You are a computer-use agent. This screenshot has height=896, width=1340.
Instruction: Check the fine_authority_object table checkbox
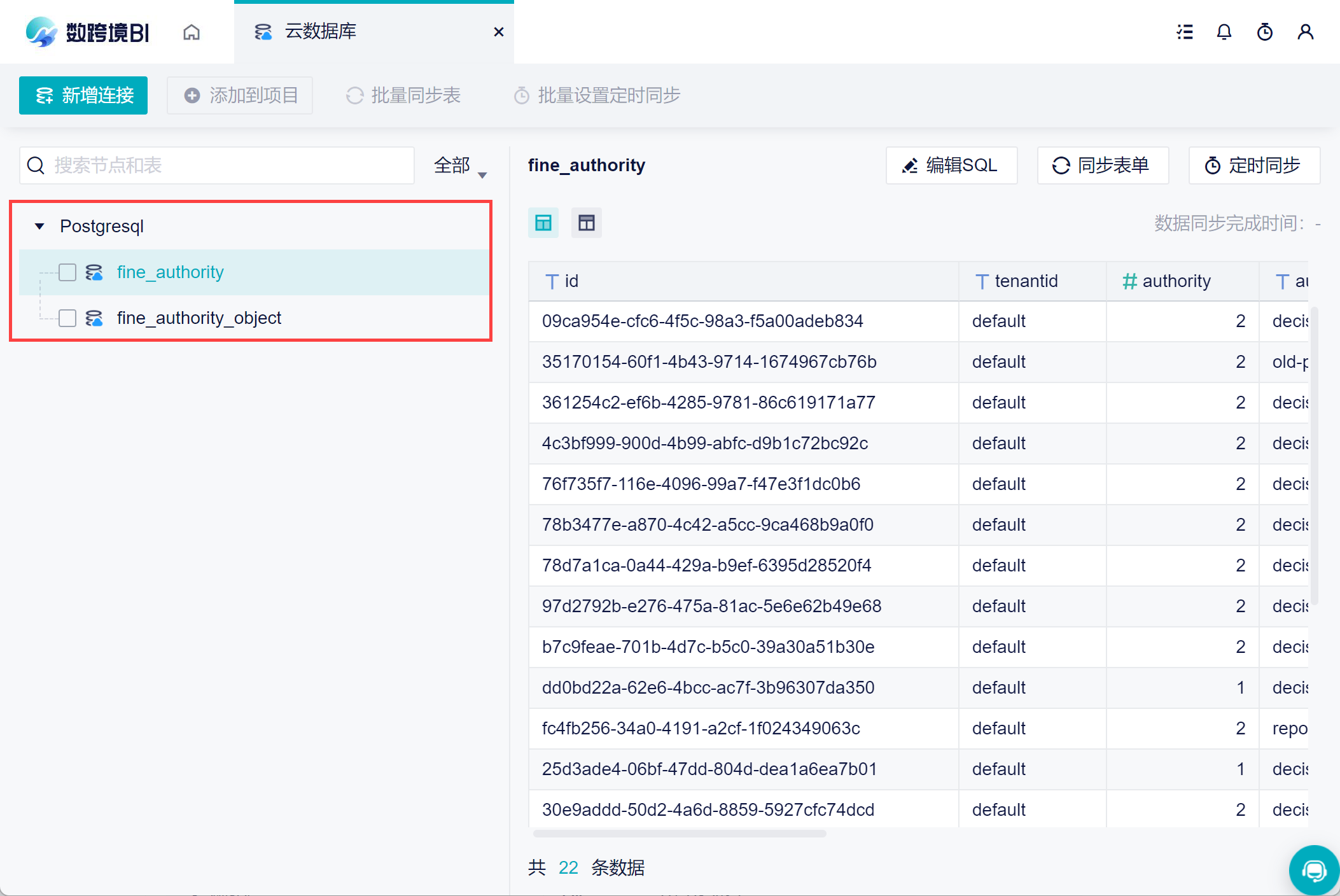67,318
